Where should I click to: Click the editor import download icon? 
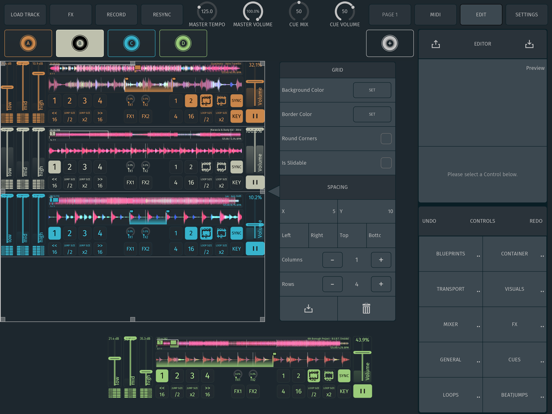tap(529, 44)
